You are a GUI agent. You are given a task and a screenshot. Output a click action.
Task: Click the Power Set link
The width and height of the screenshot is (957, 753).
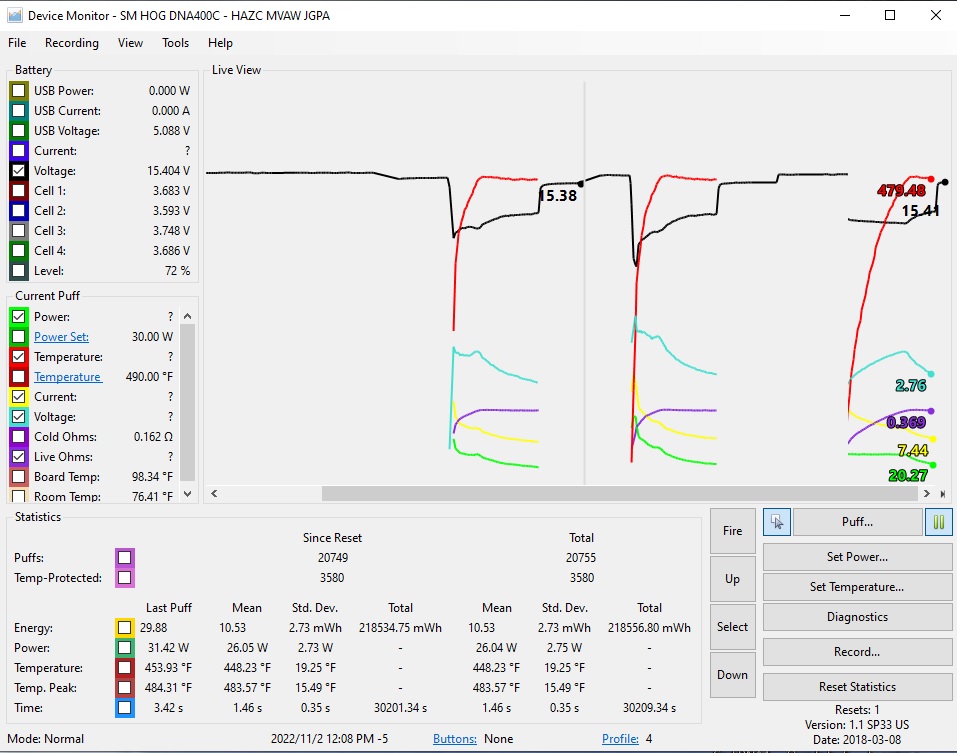click(x=61, y=337)
